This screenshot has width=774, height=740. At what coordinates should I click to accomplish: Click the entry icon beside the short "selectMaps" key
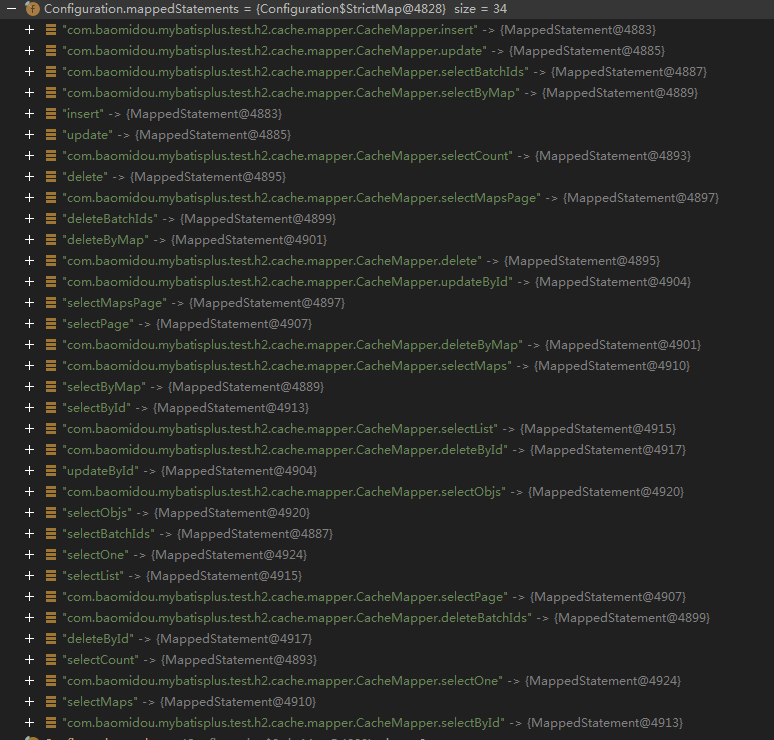pyautogui.click(x=51, y=702)
